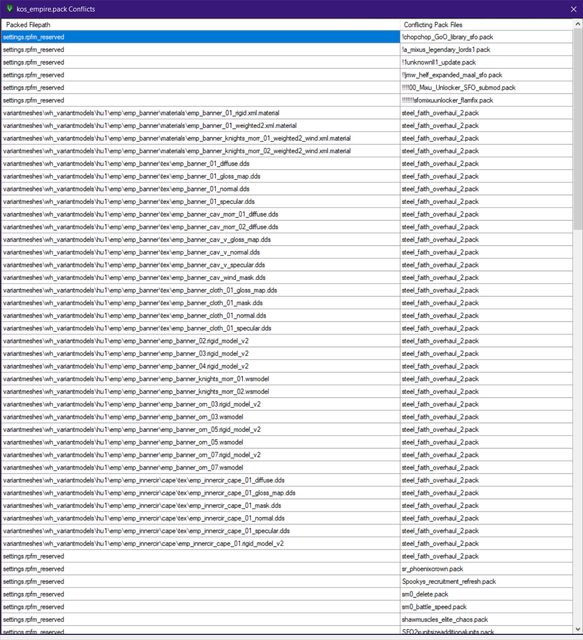Select the emp_innercir_cape_01_gloss_map.dds row
583x640 pixels.
click(x=200, y=492)
